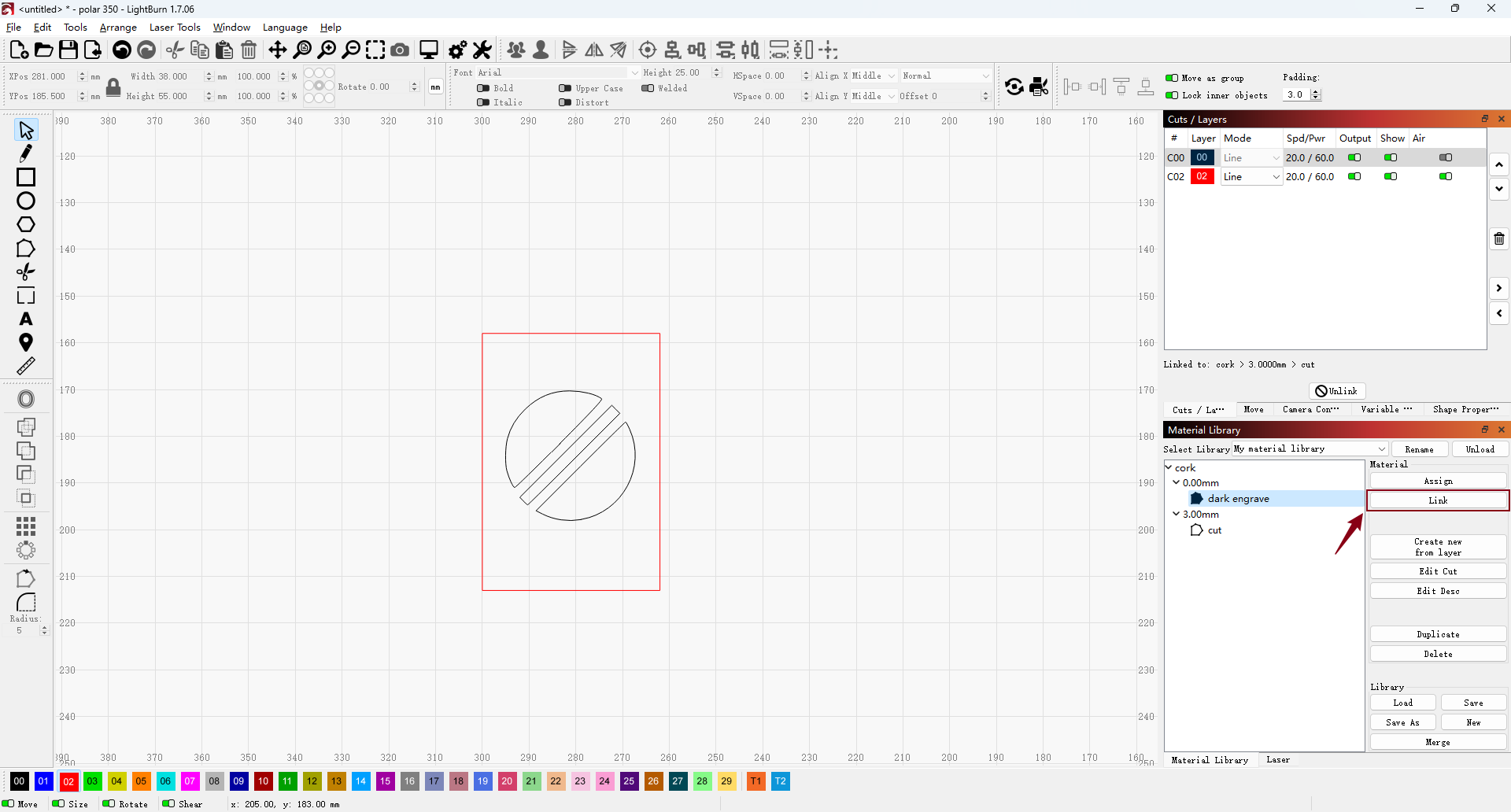Screen dimensions: 1511x812
Task: Toggle the Italic text switch
Action: pyautogui.click(x=483, y=102)
